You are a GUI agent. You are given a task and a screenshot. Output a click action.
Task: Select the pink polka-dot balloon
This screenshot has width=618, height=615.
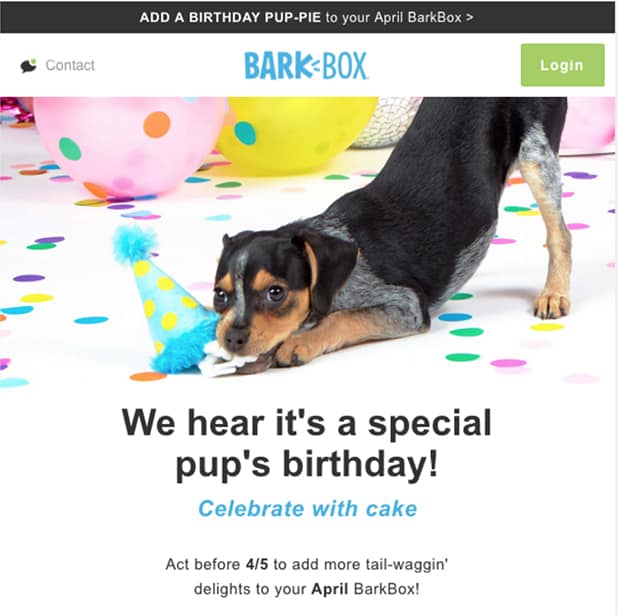pyautogui.click(x=129, y=146)
